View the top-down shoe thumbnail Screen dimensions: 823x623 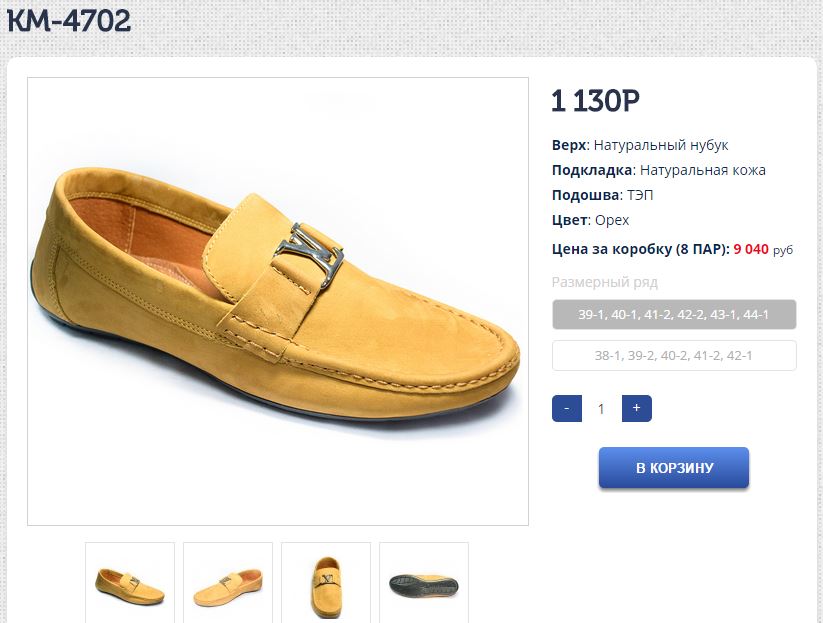[x=326, y=583]
